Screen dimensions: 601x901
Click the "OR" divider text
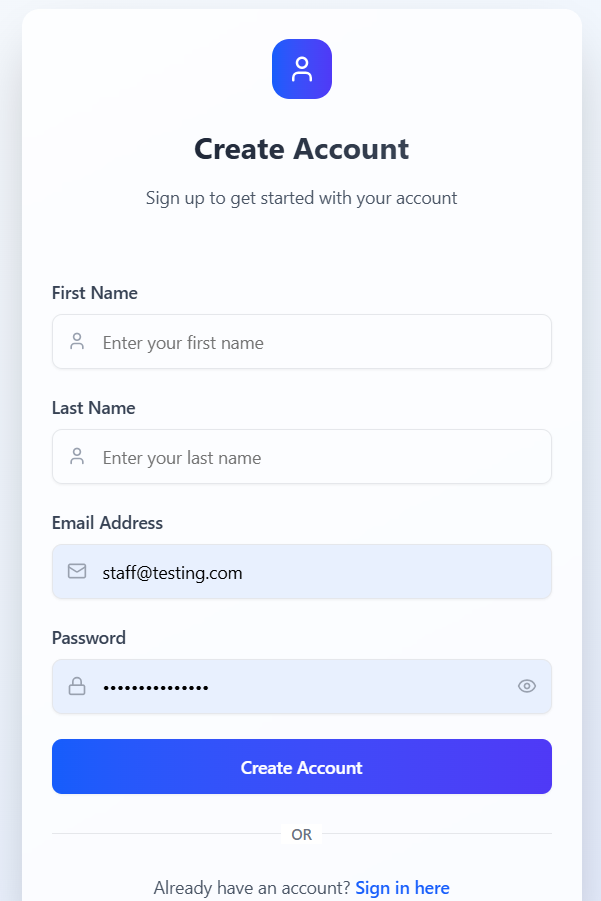coord(301,834)
